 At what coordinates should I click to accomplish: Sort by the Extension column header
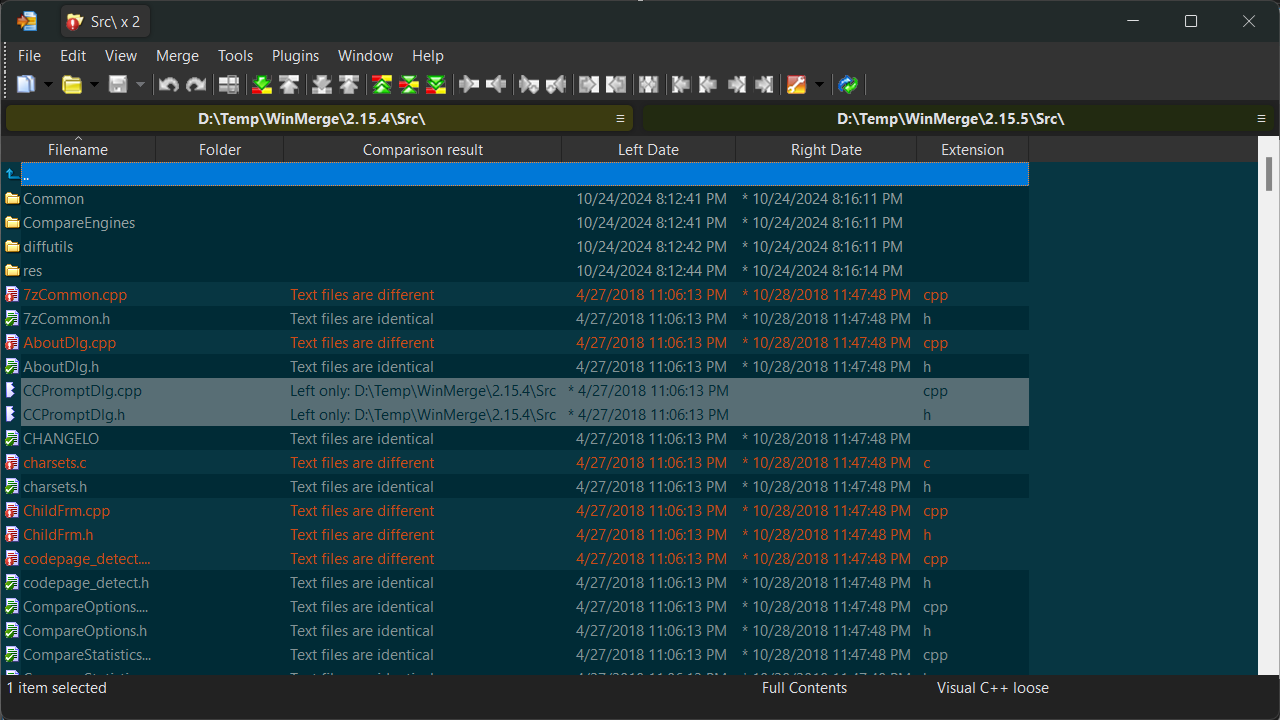(x=972, y=150)
